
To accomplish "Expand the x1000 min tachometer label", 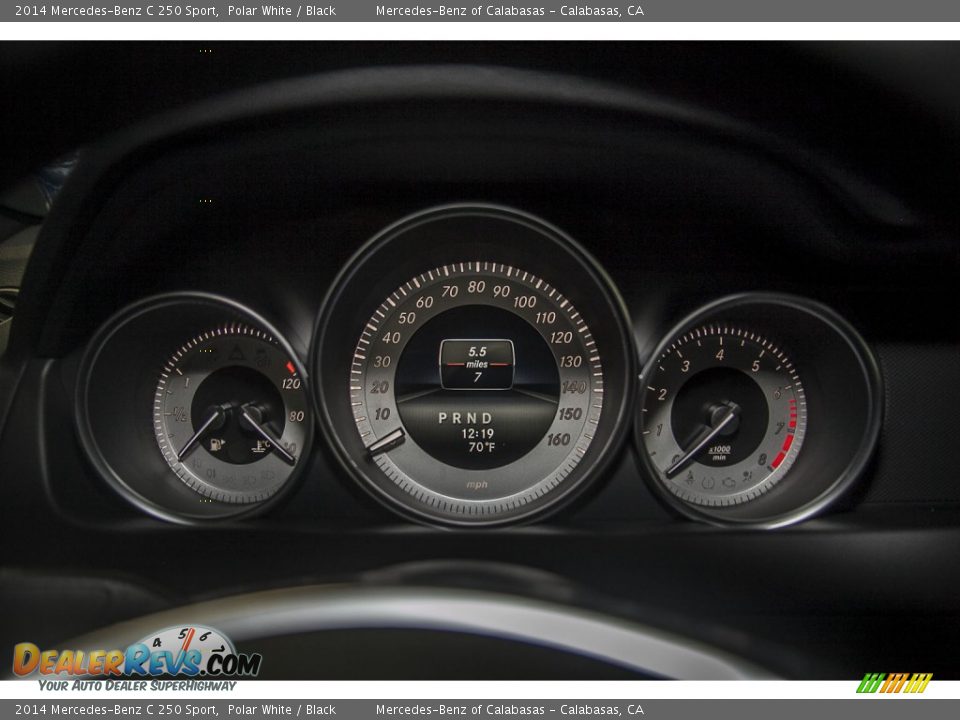I will (719, 451).
